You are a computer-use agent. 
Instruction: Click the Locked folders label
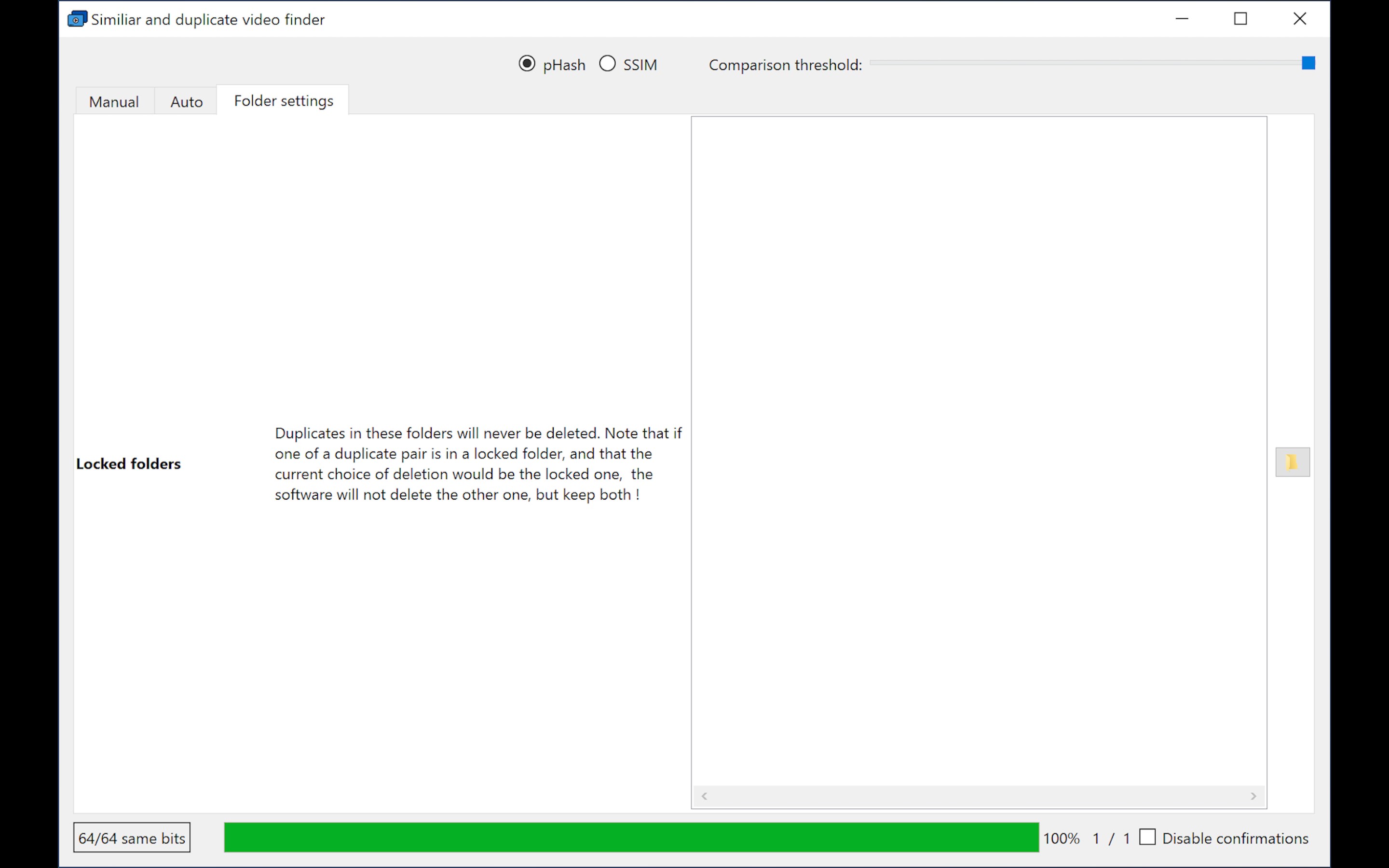tap(128, 463)
